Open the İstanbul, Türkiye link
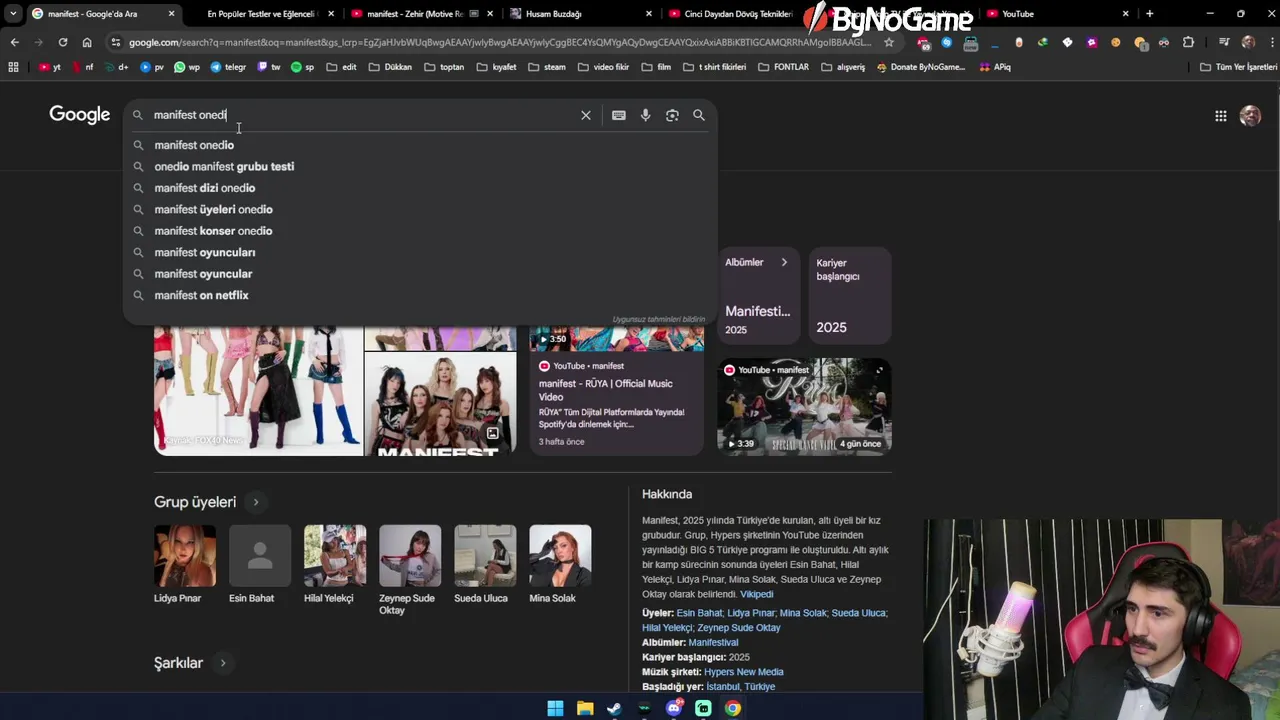The image size is (1280, 720). (741, 687)
